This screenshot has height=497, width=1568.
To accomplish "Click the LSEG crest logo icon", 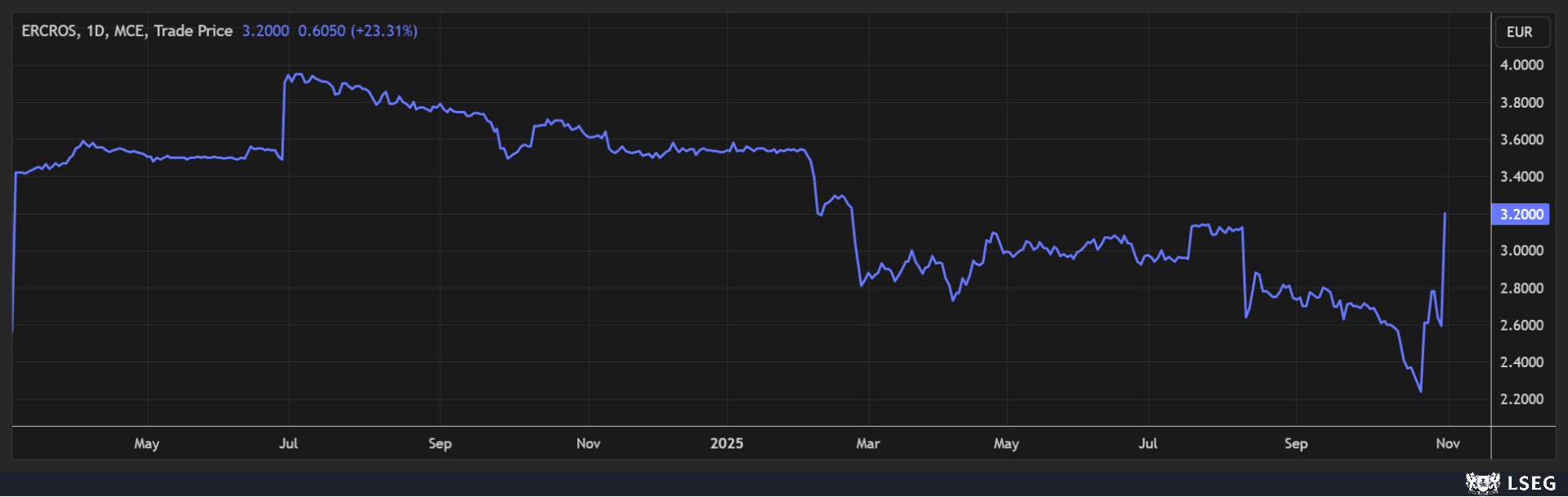I will 1482,483.
